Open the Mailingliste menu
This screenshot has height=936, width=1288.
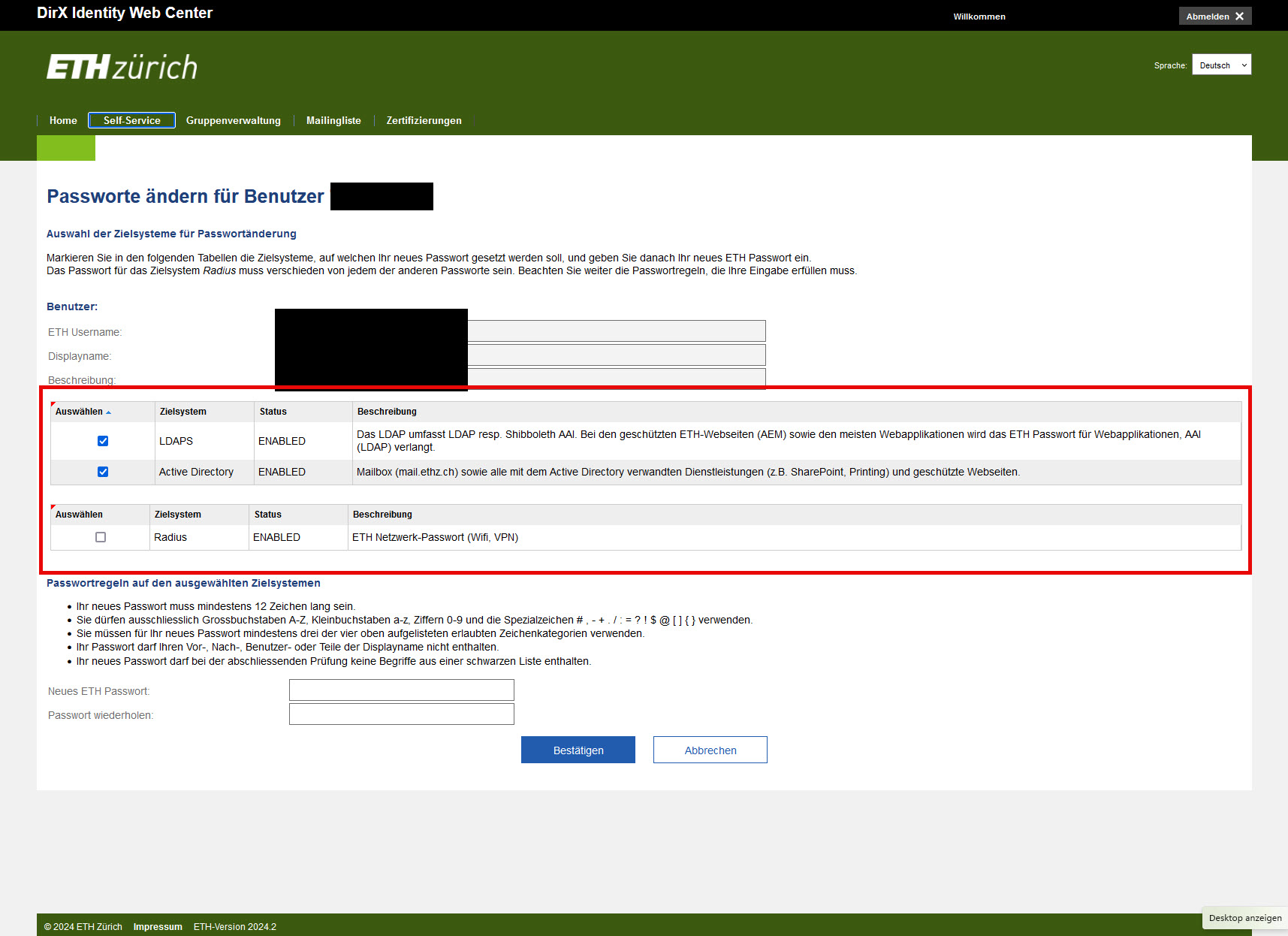[x=333, y=120]
